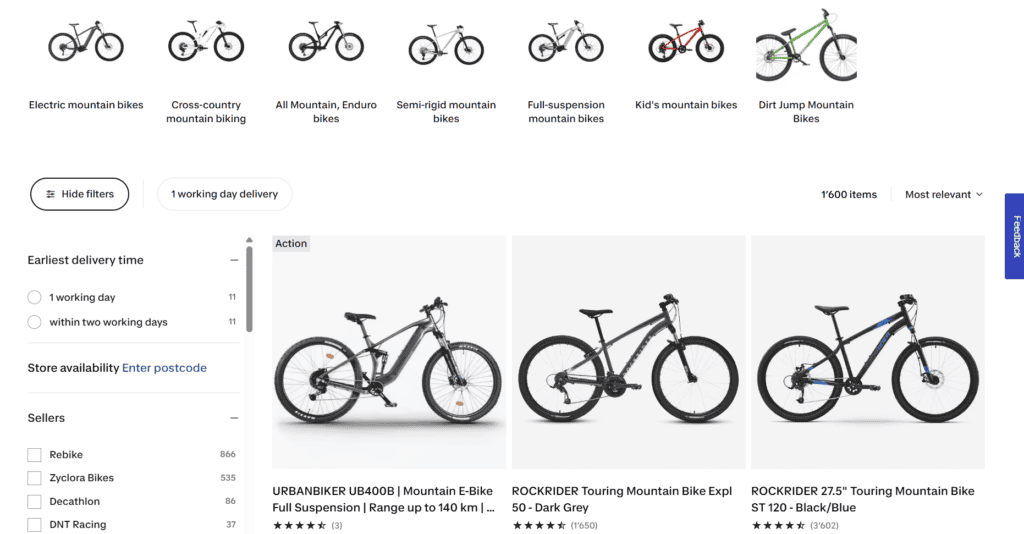Open the Most relevant sort dropdown
Viewport: 1024px width, 534px height.
(x=944, y=195)
